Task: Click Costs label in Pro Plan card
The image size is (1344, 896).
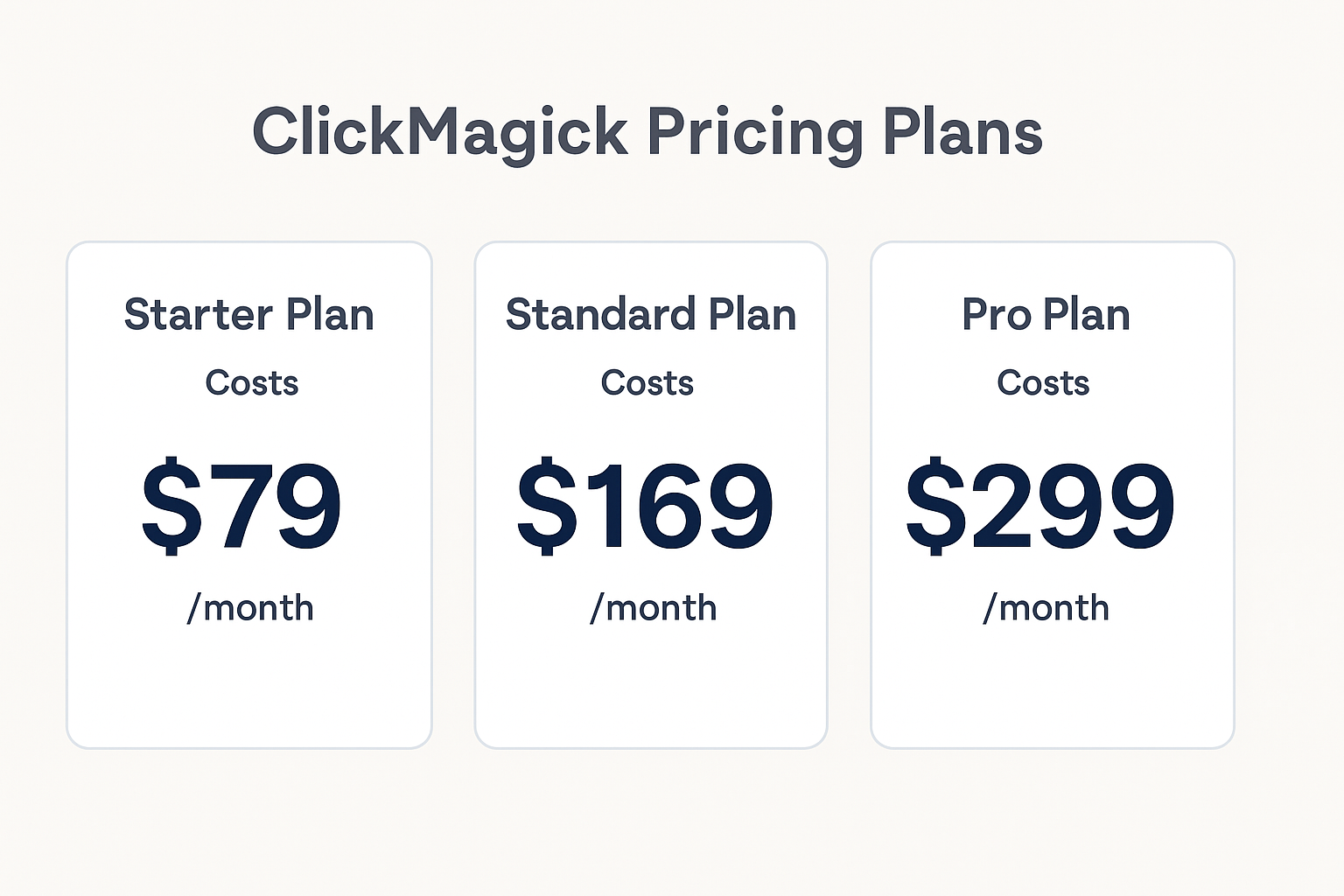Action: 1043,383
